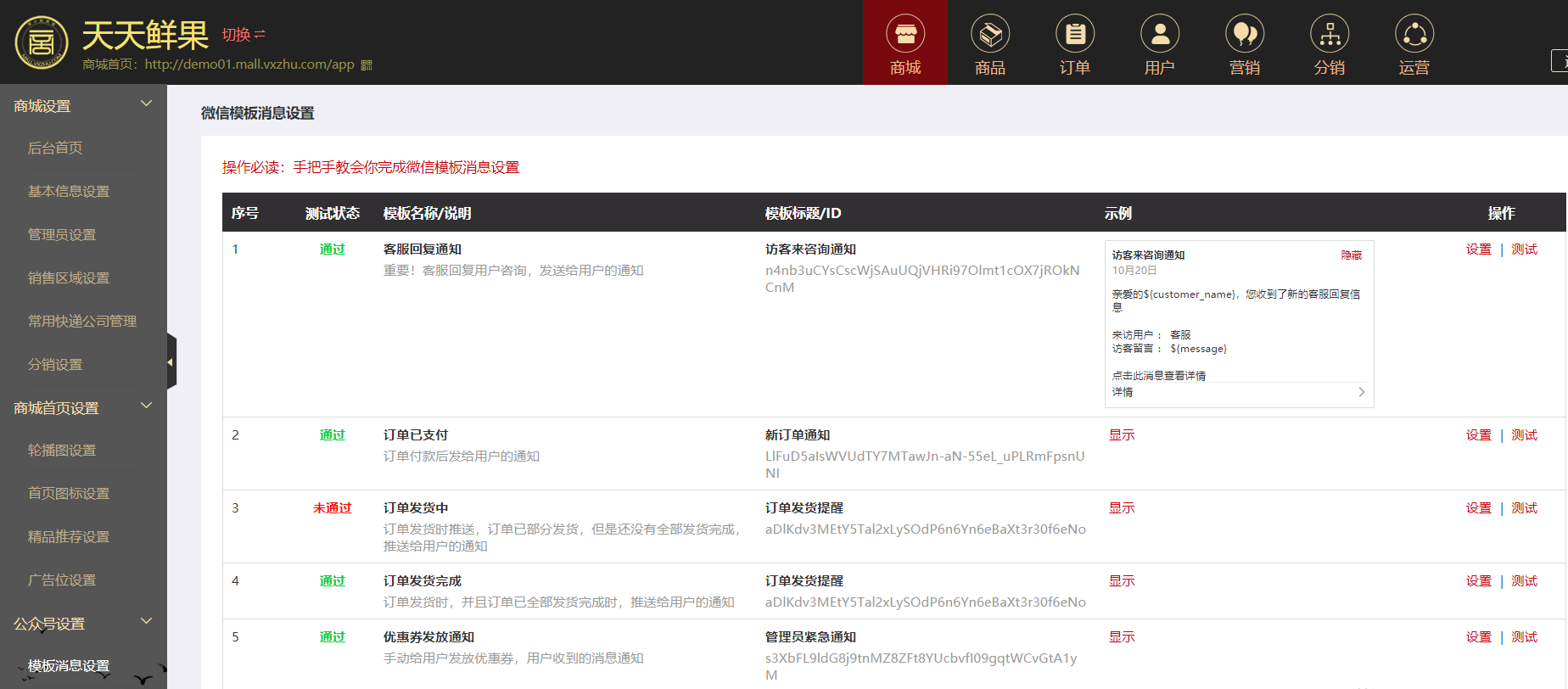Click the 商城 store icon in top navigation
Viewport: 1568px width, 689px height.
[x=904, y=35]
